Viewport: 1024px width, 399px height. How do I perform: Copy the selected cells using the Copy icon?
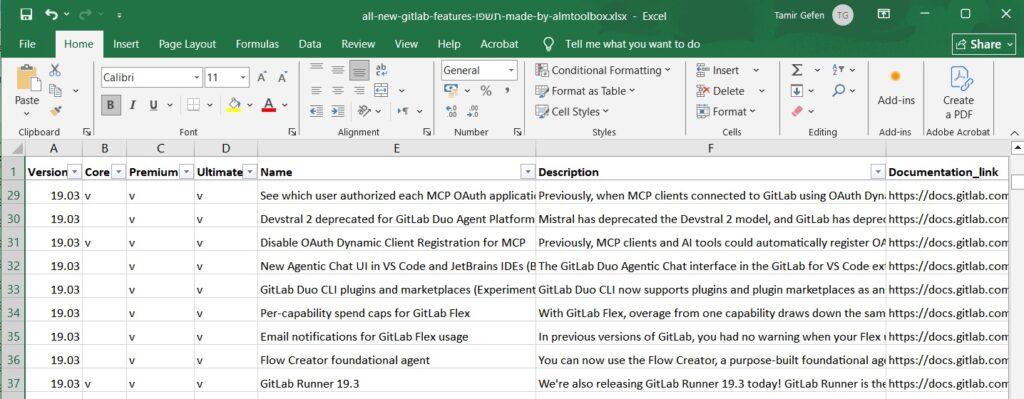coord(56,91)
